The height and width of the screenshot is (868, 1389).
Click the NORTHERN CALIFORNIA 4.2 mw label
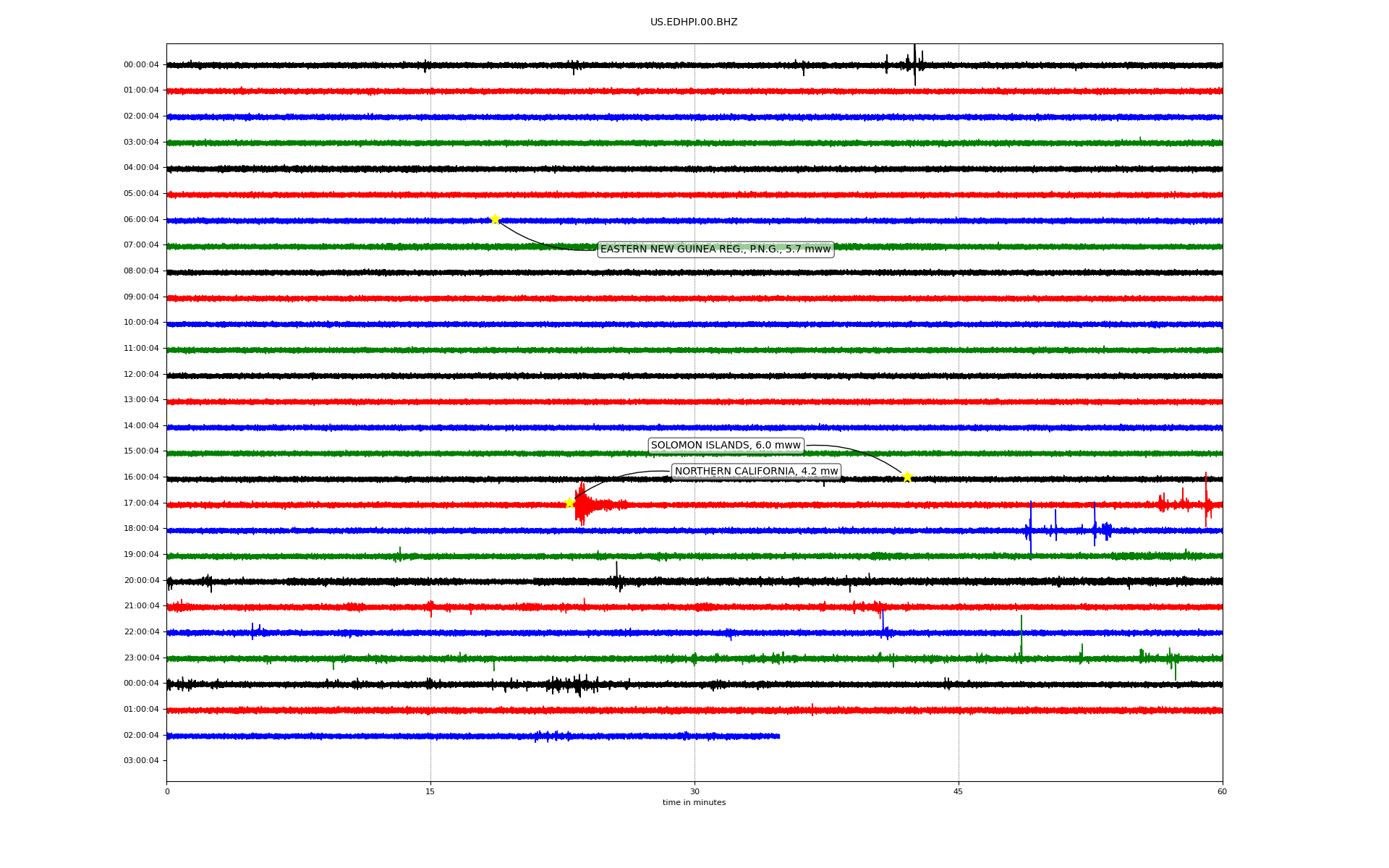756,472
